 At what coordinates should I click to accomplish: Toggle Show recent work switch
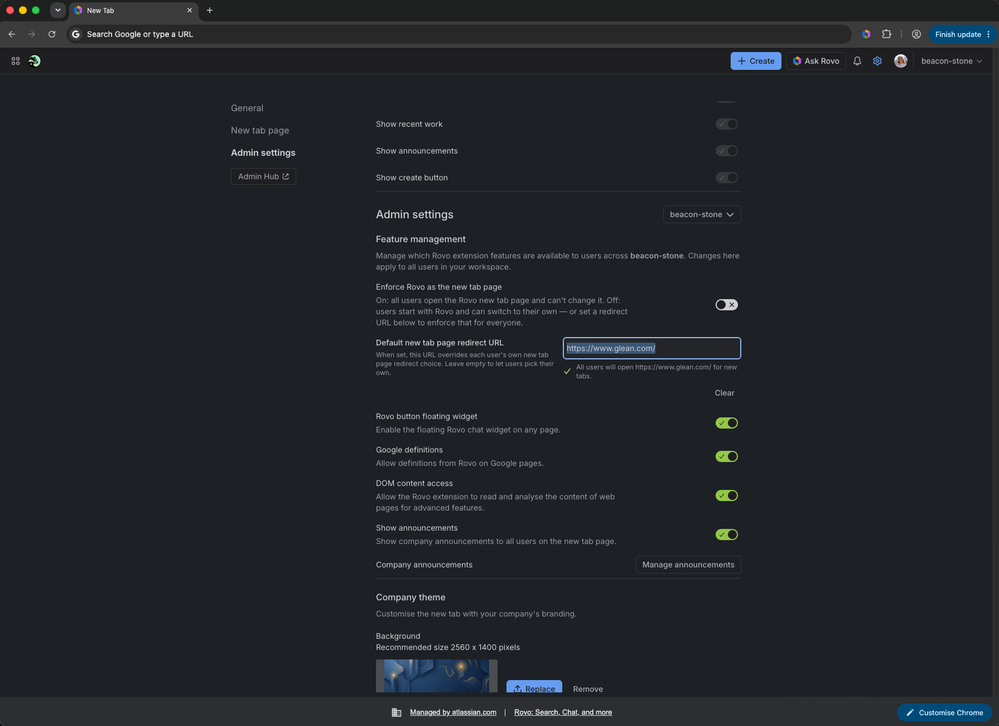[x=726, y=124]
